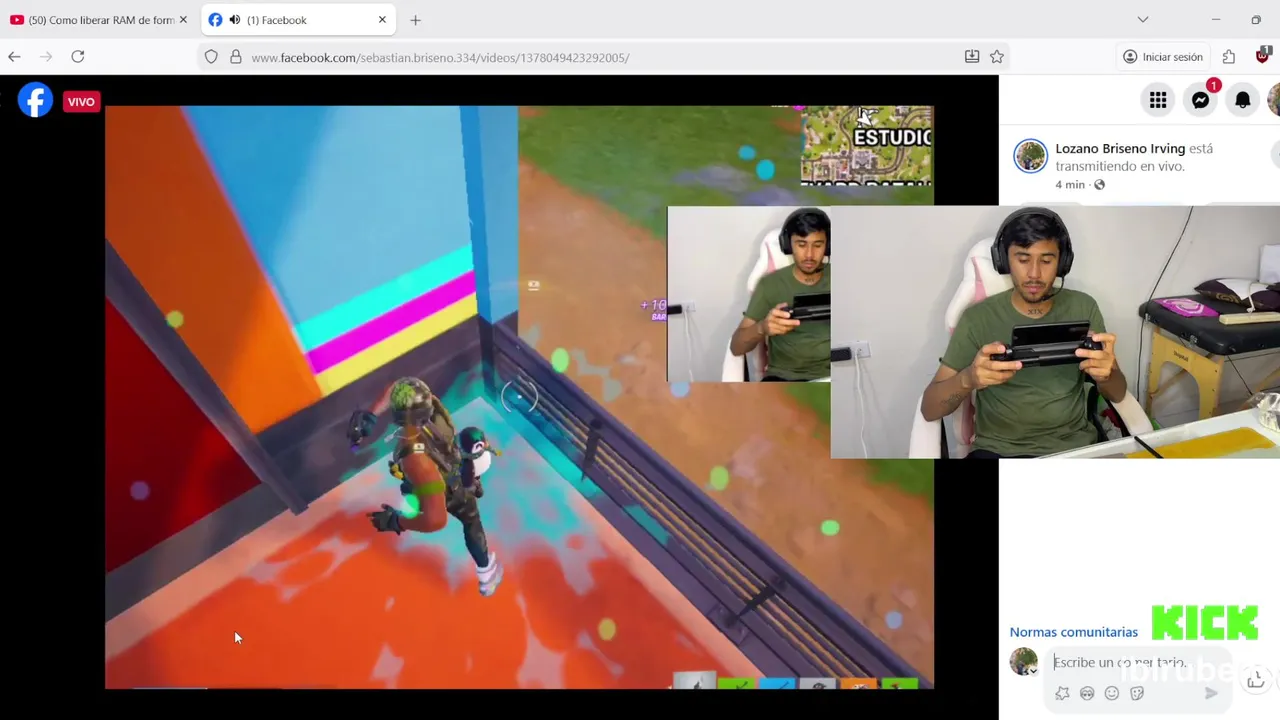View site security padlock info
The height and width of the screenshot is (720, 1280).
coord(236,57)
